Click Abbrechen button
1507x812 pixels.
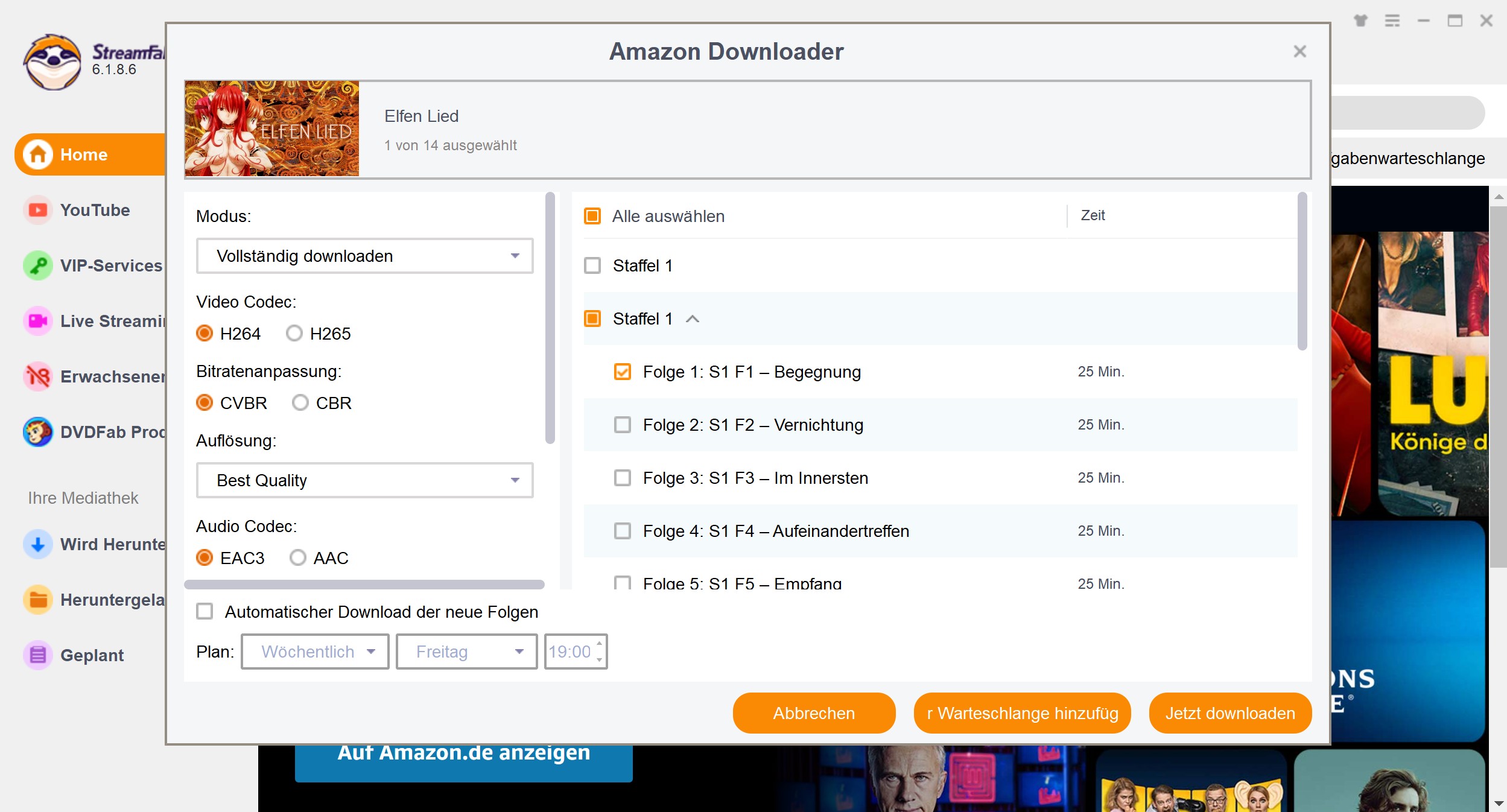[x=814, y=713]
